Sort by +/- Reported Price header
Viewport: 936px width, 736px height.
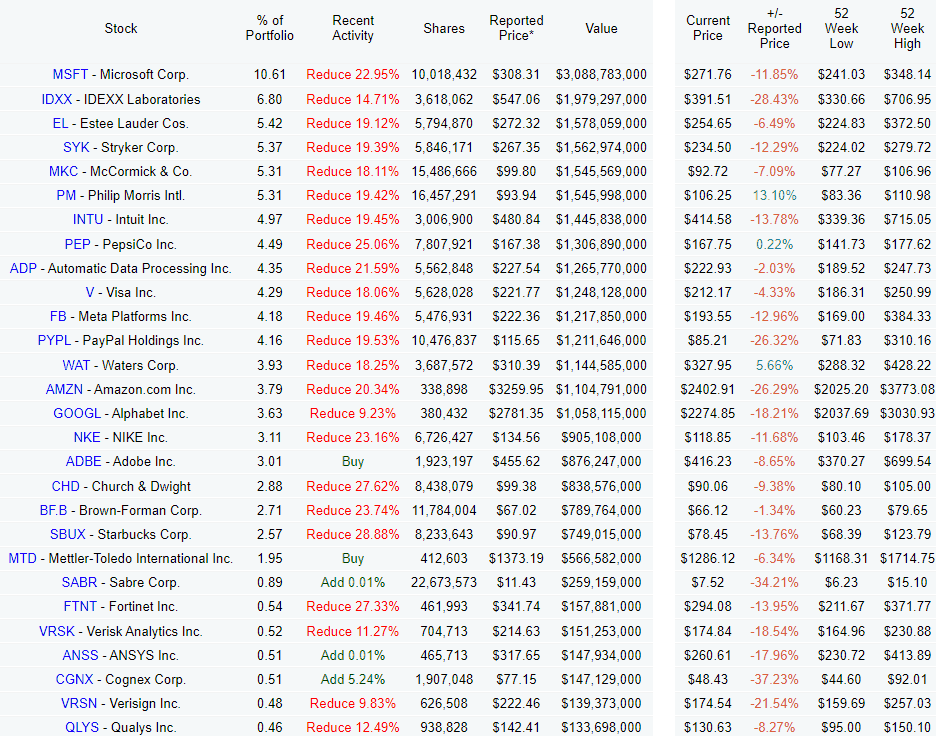click(775, 28)
